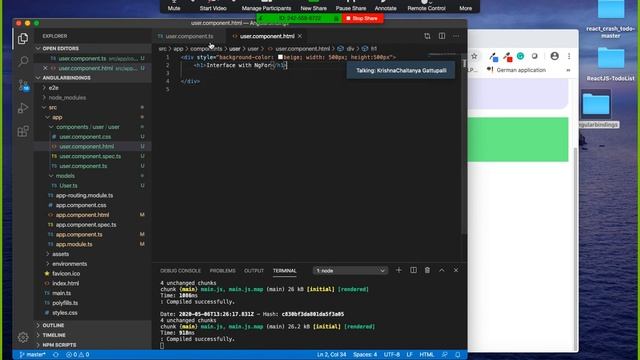The width and height of the screenshot is (640, 360).
Task: Switch to the Debug Console panel tab
Action: 180,271
